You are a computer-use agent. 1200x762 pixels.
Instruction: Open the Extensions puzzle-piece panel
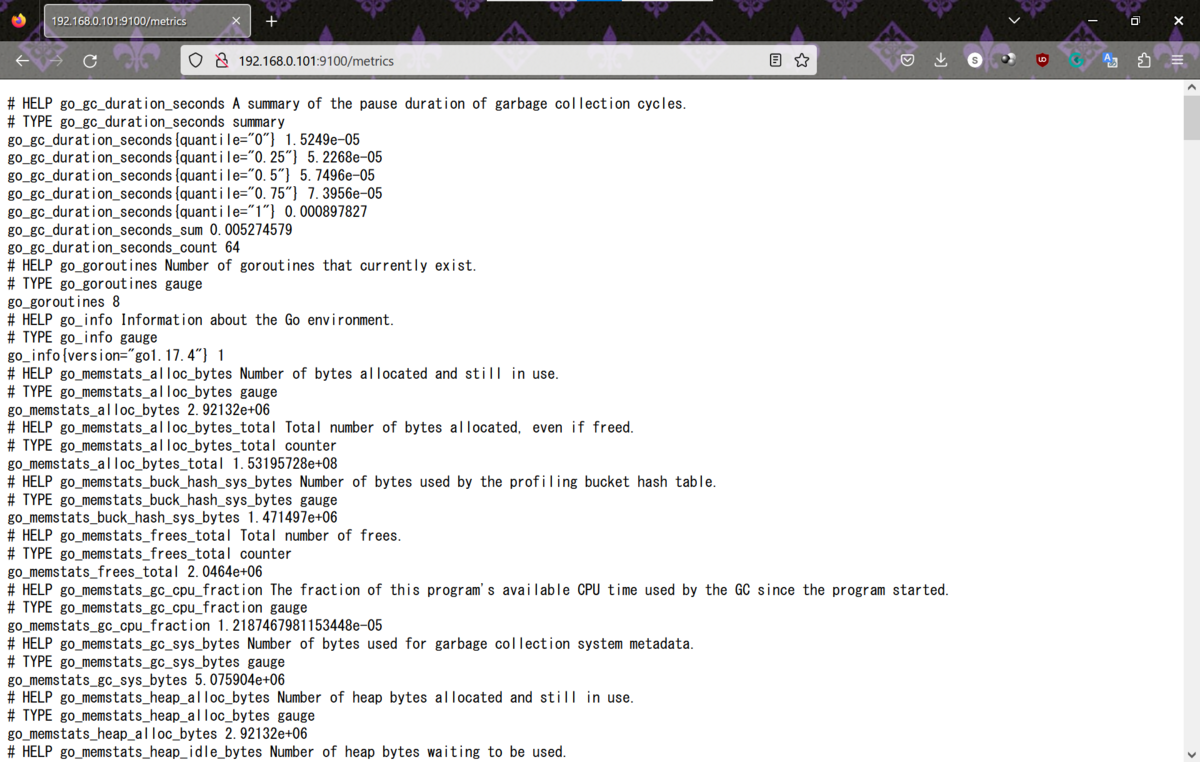(x=1143, y=60)
